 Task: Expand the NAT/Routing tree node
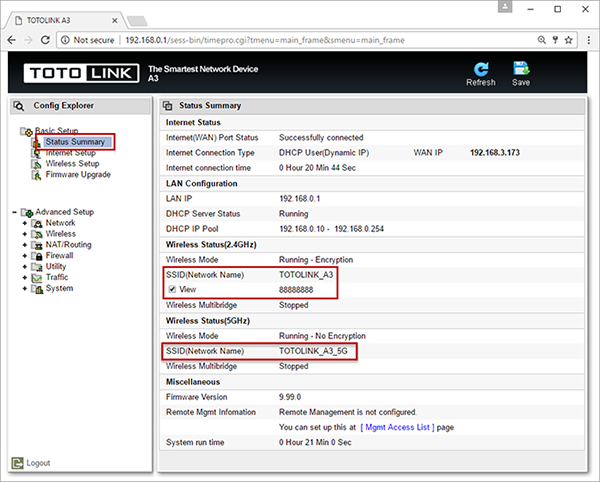[25, 245]
